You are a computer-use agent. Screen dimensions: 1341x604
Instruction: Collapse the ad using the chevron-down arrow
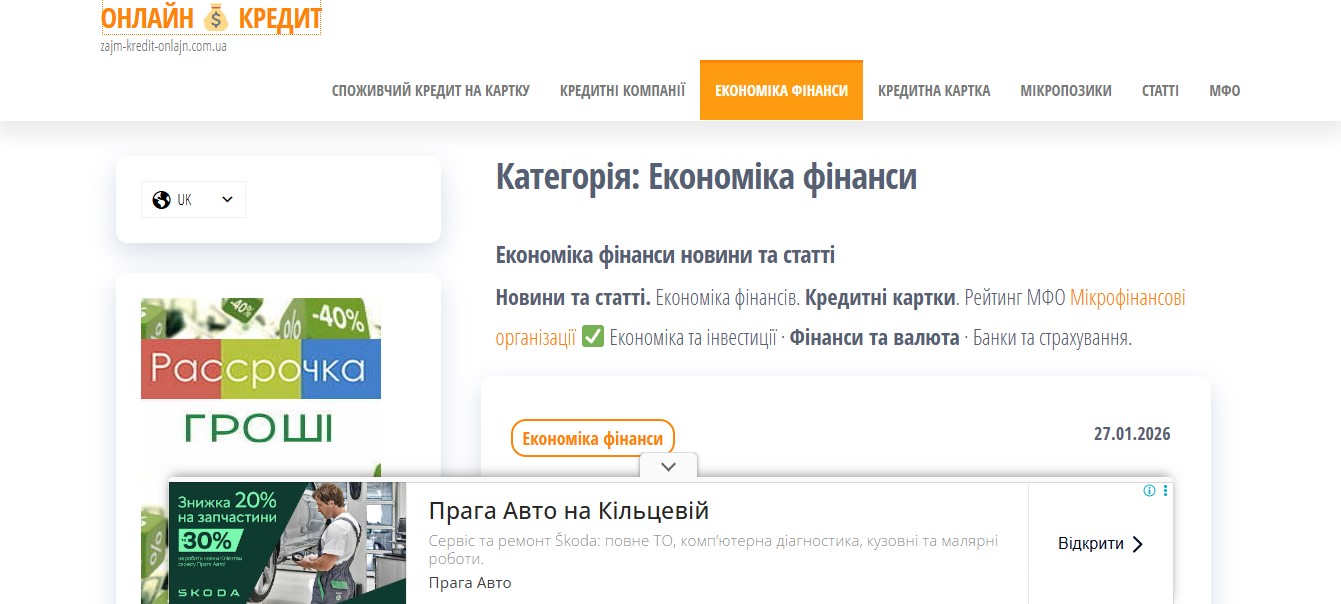click(x=668, y=465)
